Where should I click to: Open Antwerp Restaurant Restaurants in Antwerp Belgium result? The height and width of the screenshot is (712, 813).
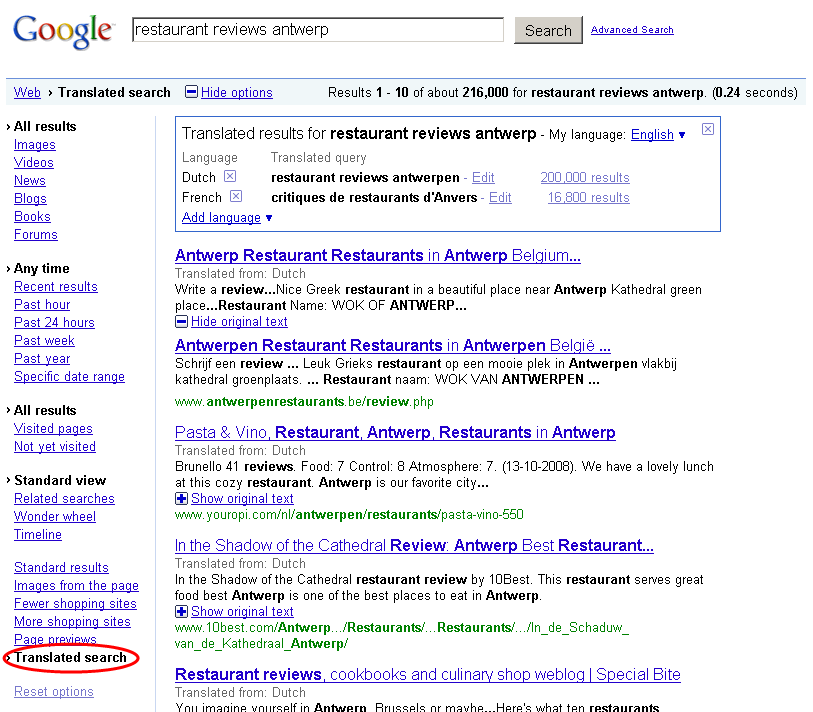click(x=378, y=256)
